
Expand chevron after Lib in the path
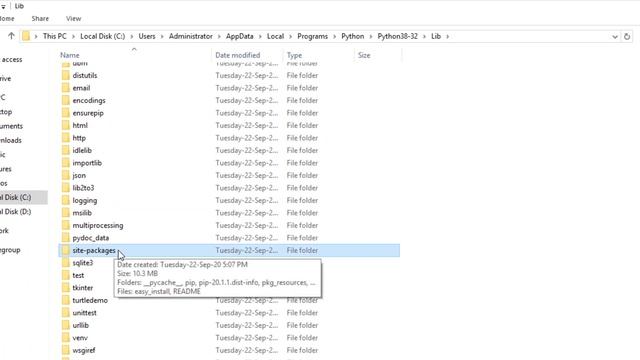pyautogui.click(x=448, y=37)
